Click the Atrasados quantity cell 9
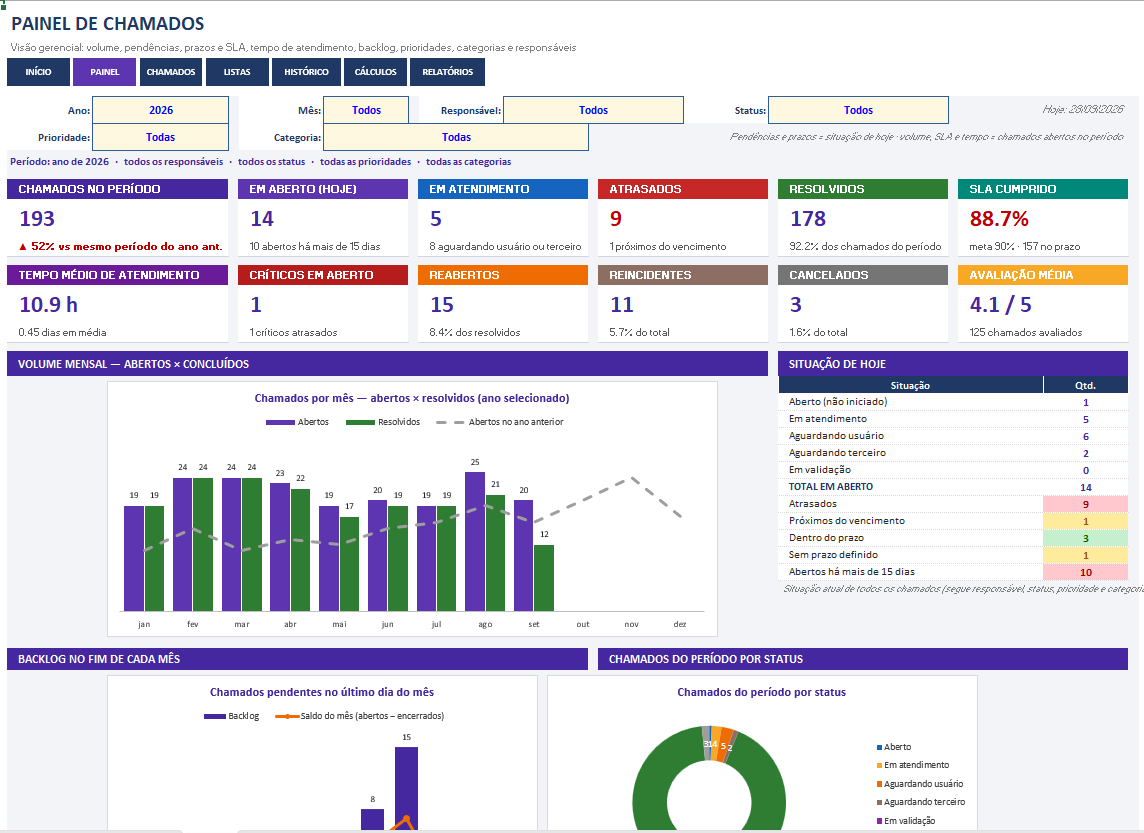This screenshot has width=1144, height=833. tap(1086, 504)
